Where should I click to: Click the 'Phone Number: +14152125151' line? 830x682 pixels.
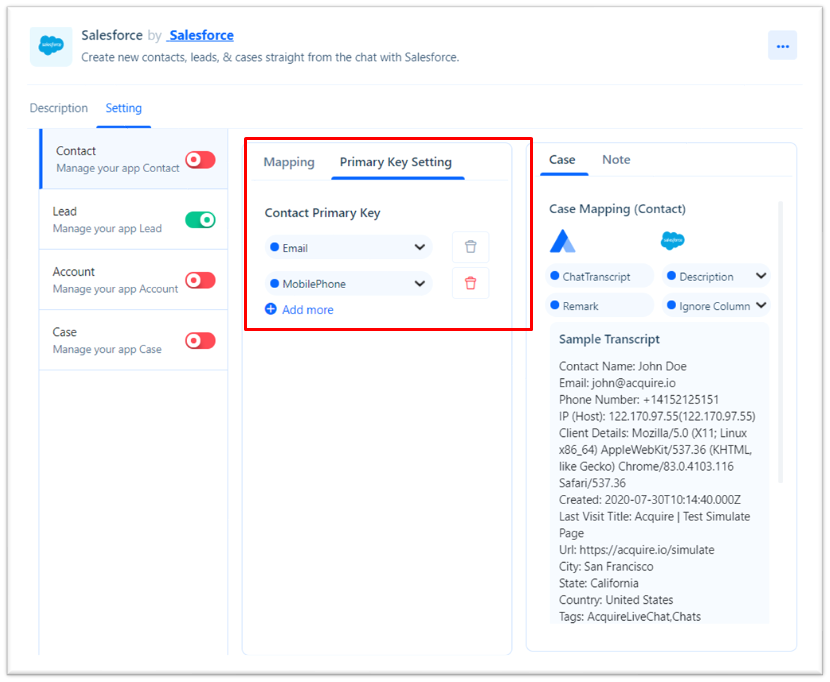pos(639,399)
